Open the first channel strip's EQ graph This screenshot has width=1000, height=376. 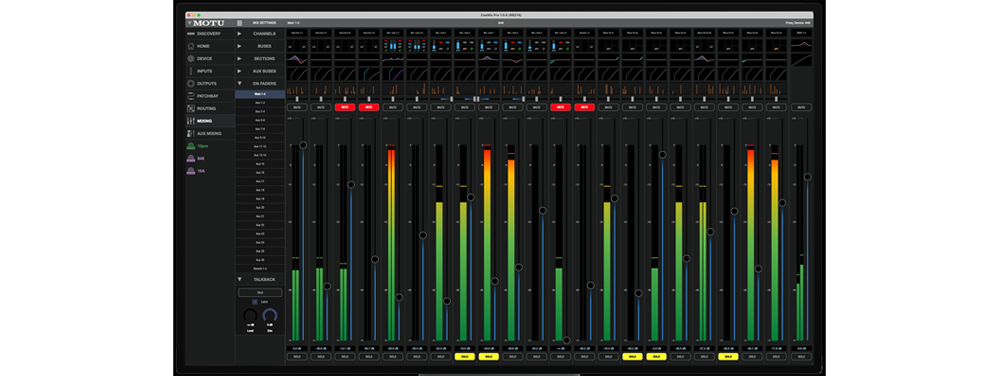coord(297,59)
